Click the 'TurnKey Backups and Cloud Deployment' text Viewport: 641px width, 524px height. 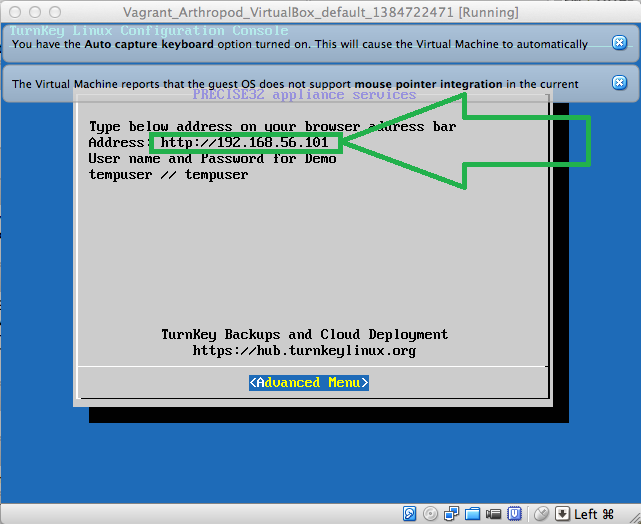(305, 334)
